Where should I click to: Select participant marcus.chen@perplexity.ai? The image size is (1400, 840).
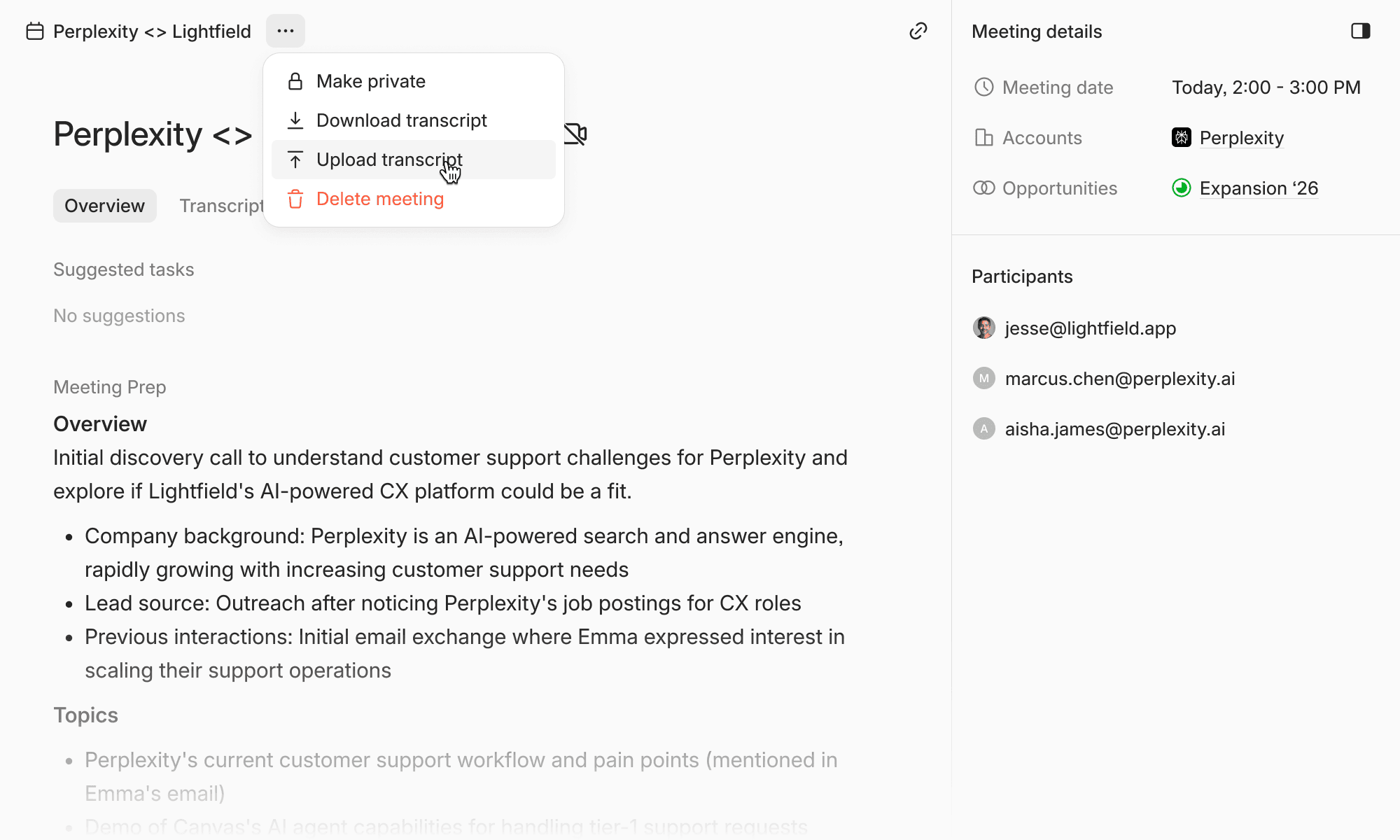click(x=1119, y=379)
